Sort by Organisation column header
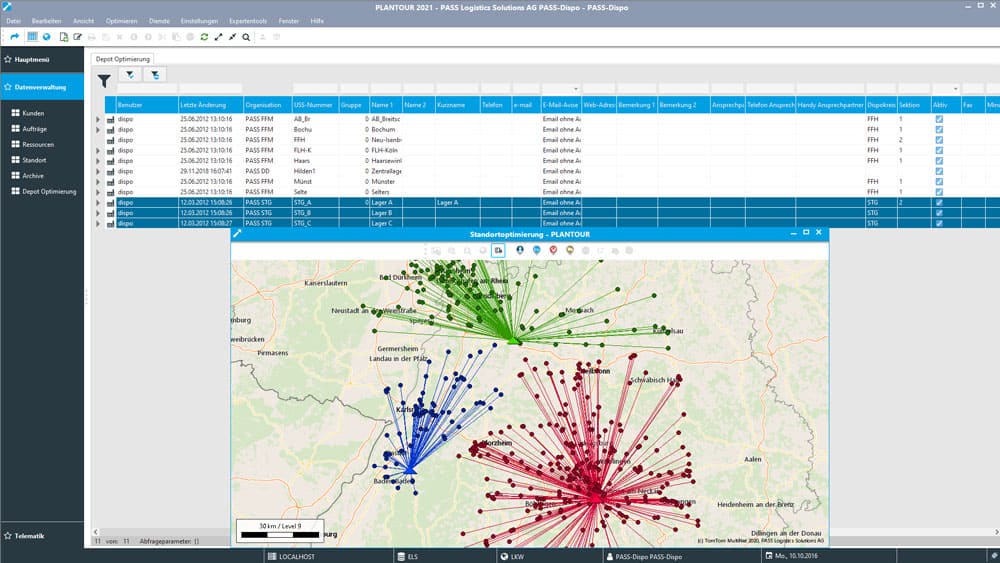 pos(267,105)
